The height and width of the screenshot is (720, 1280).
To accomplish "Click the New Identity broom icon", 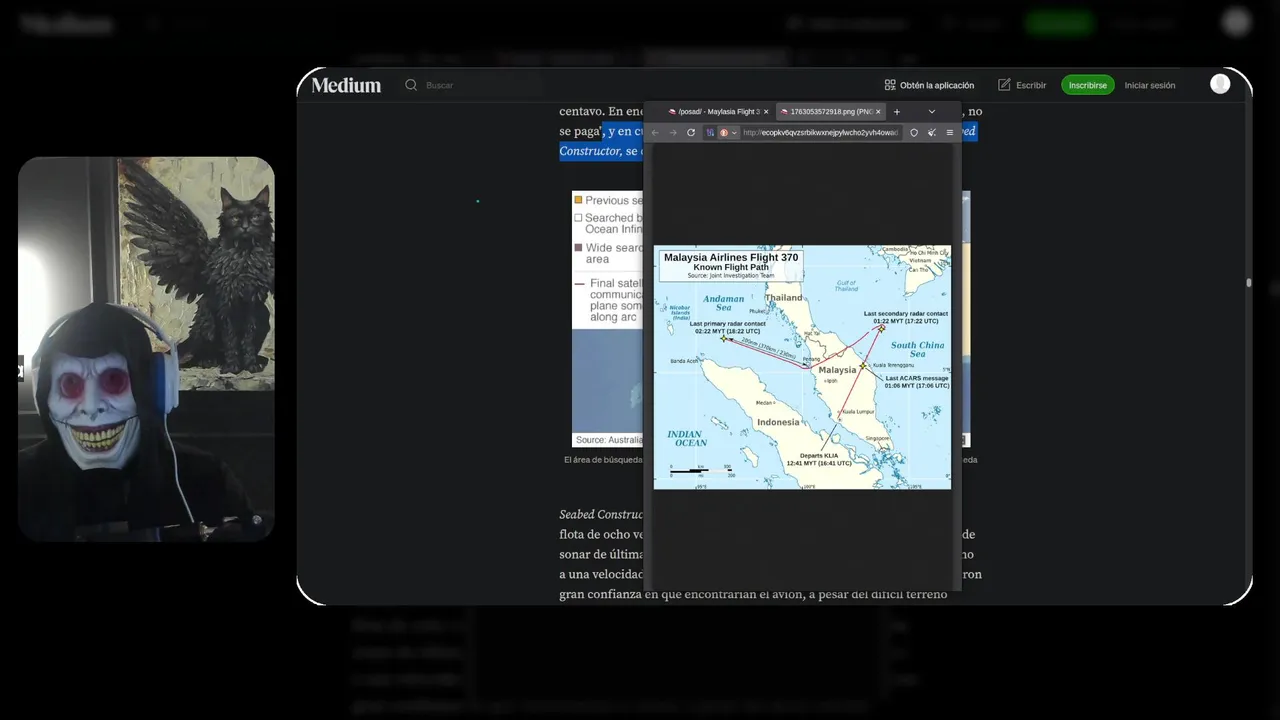I will (x=932, y=132).
